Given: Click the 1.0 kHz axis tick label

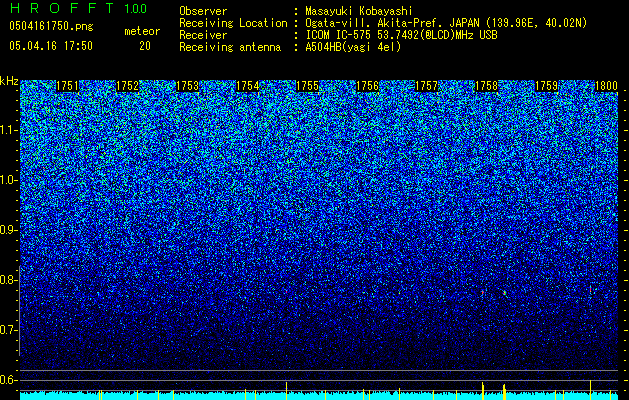Looking at the screenshot, I should tap(9, 181).
